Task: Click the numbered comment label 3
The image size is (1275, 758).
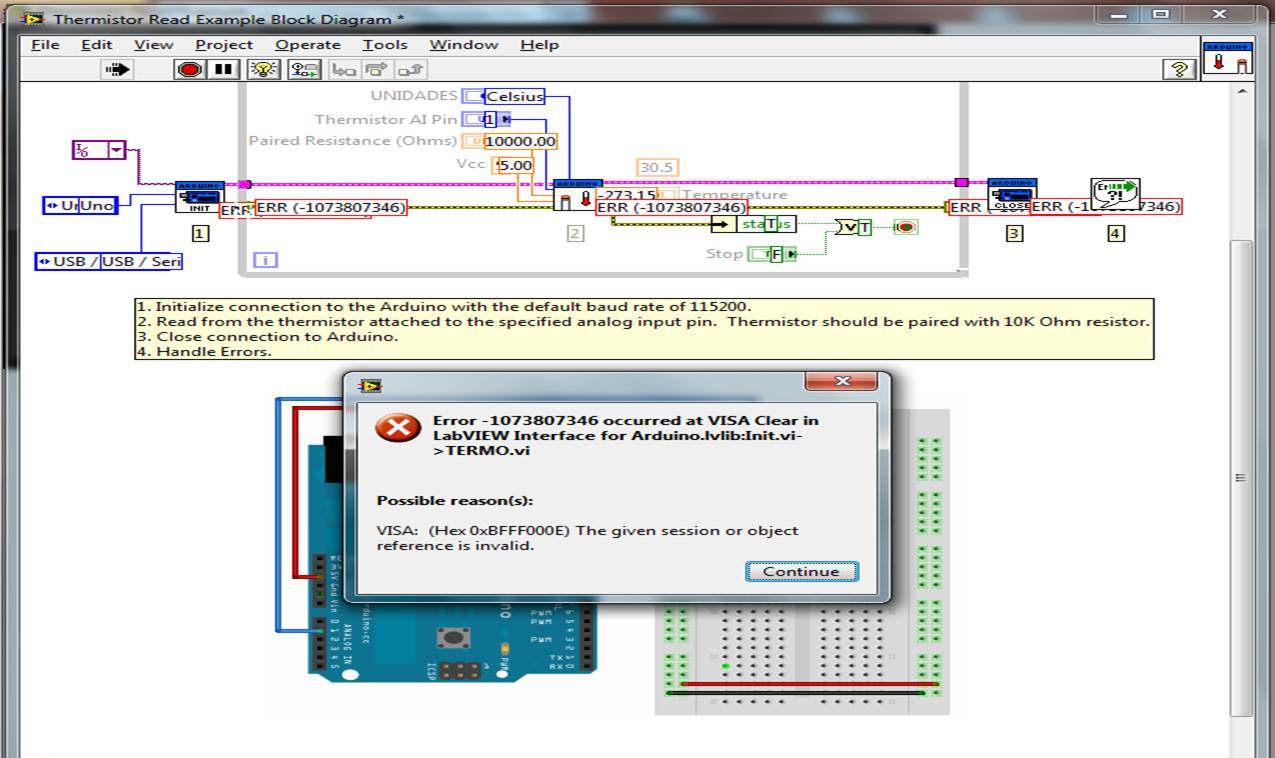Action: point(1014,233)
